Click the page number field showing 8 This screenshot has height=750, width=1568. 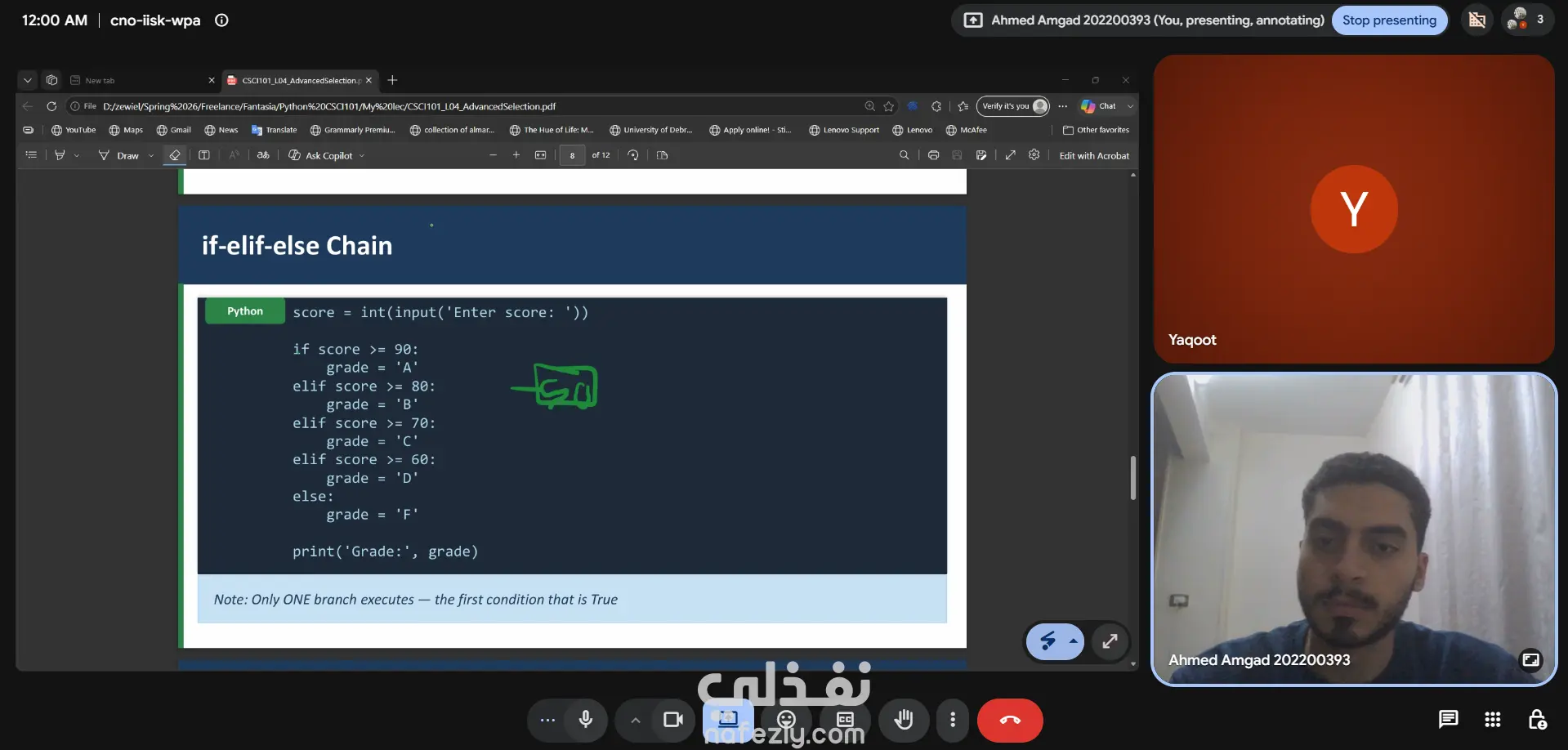click(572, 155)
